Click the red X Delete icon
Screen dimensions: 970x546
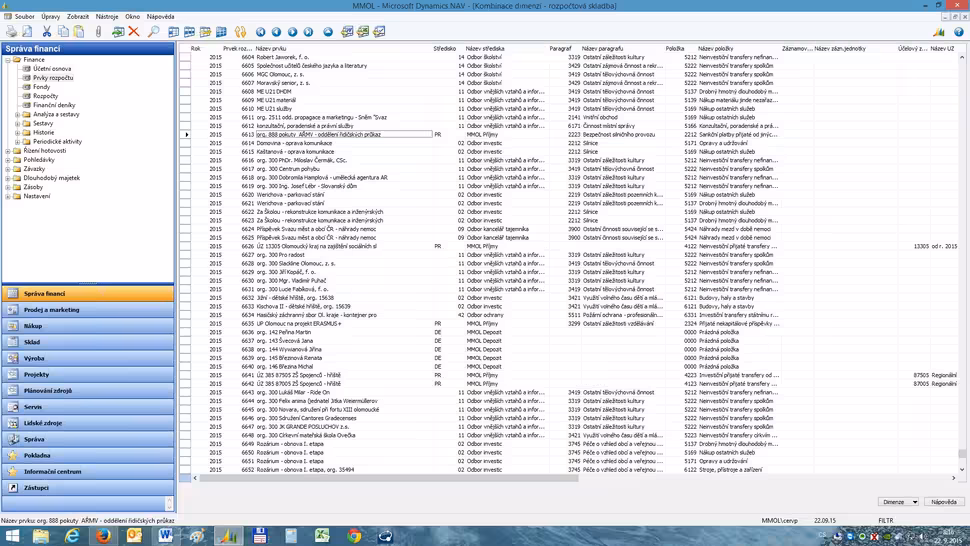[134, 32]
